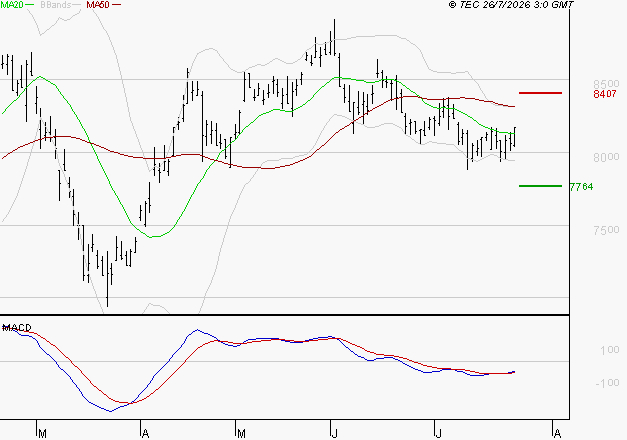This screenshot has width=627, height=440.
Task: Click the MA50 legend label
Action: point(98,5)
